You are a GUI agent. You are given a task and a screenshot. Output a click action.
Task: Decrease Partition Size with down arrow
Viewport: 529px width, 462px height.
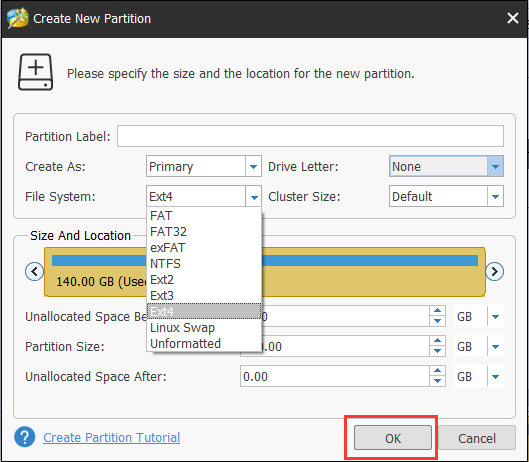point(438,351)
